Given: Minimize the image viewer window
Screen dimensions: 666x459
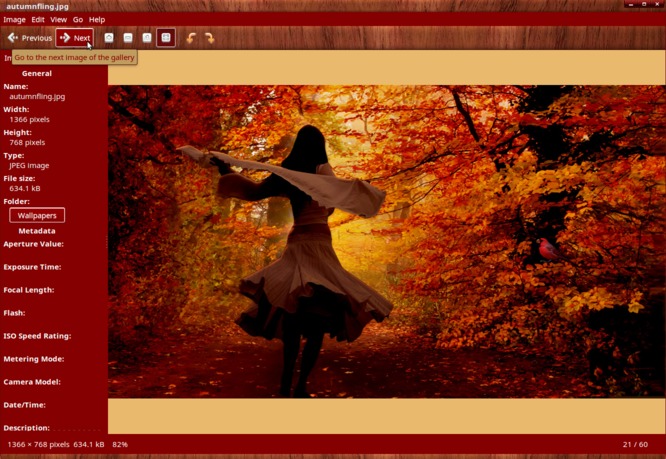Looking at the screenshot, I should coord(631,4).
